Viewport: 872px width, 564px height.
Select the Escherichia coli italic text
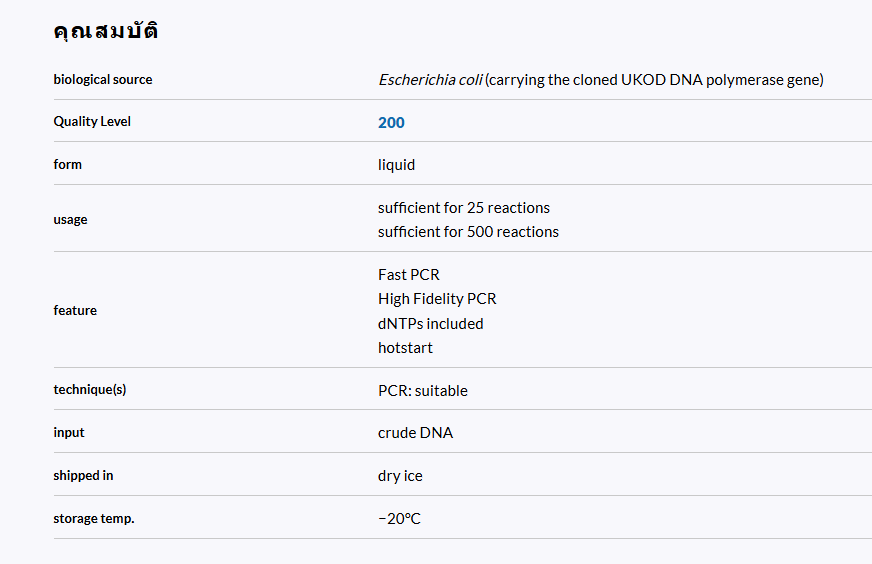coord(430,80)
